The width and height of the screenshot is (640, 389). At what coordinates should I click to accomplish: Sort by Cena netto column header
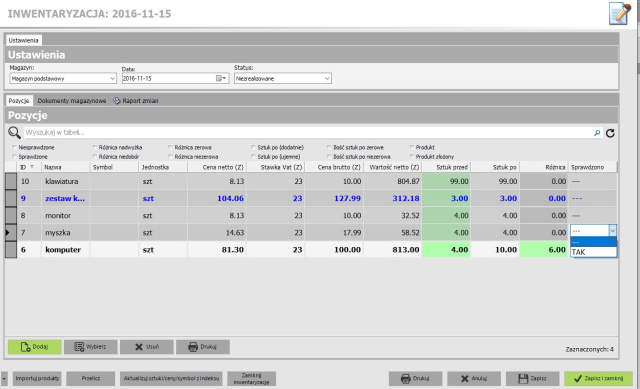click(217, 167)
